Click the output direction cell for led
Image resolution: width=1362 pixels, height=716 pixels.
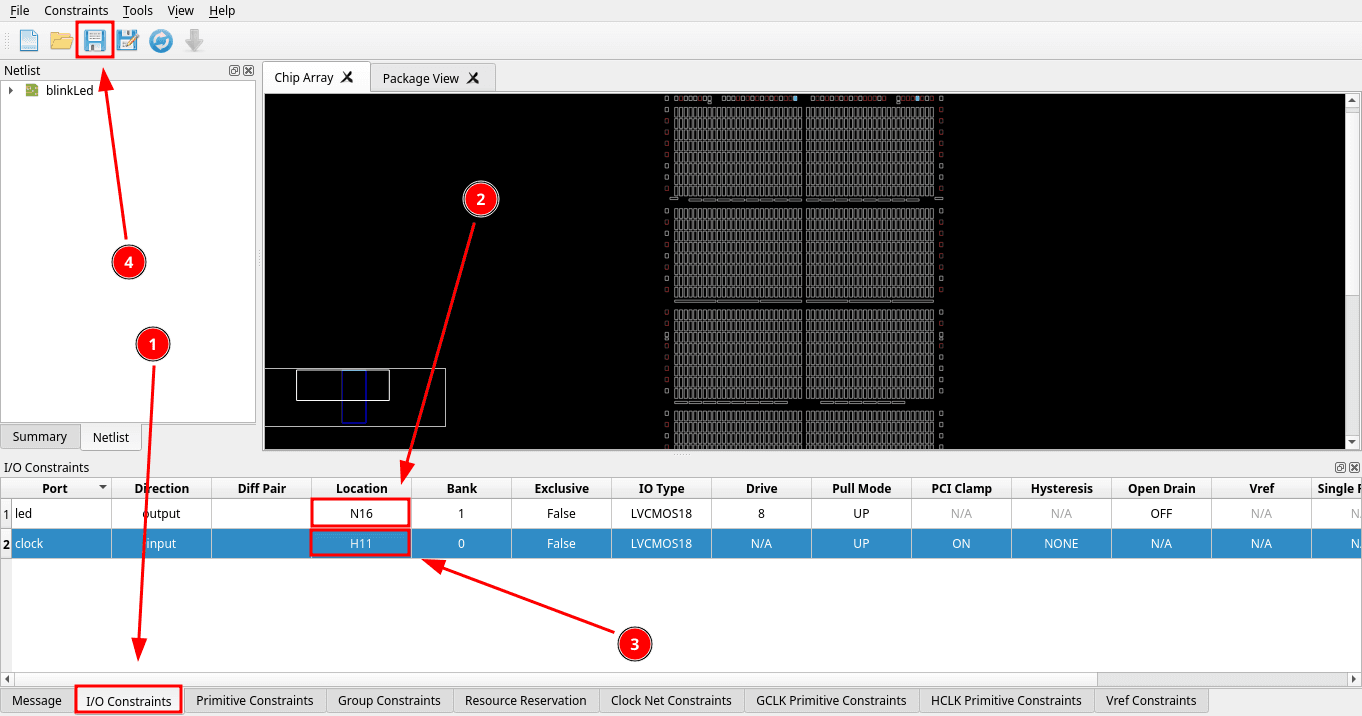tap(161, 513)
